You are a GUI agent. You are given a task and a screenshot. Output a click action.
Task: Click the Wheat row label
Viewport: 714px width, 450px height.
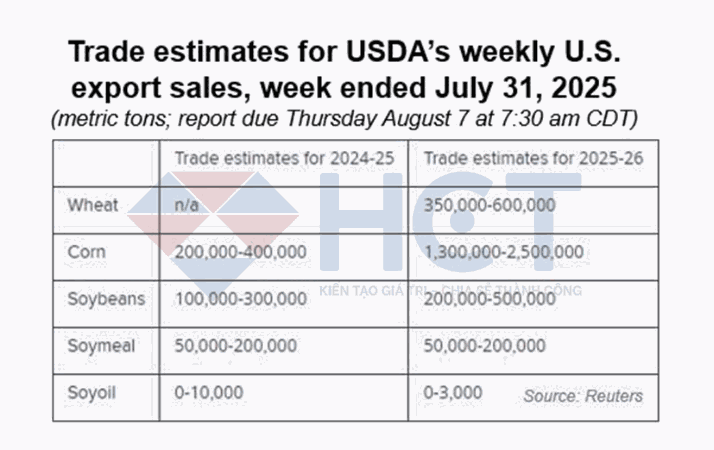(x=92, y=205)
